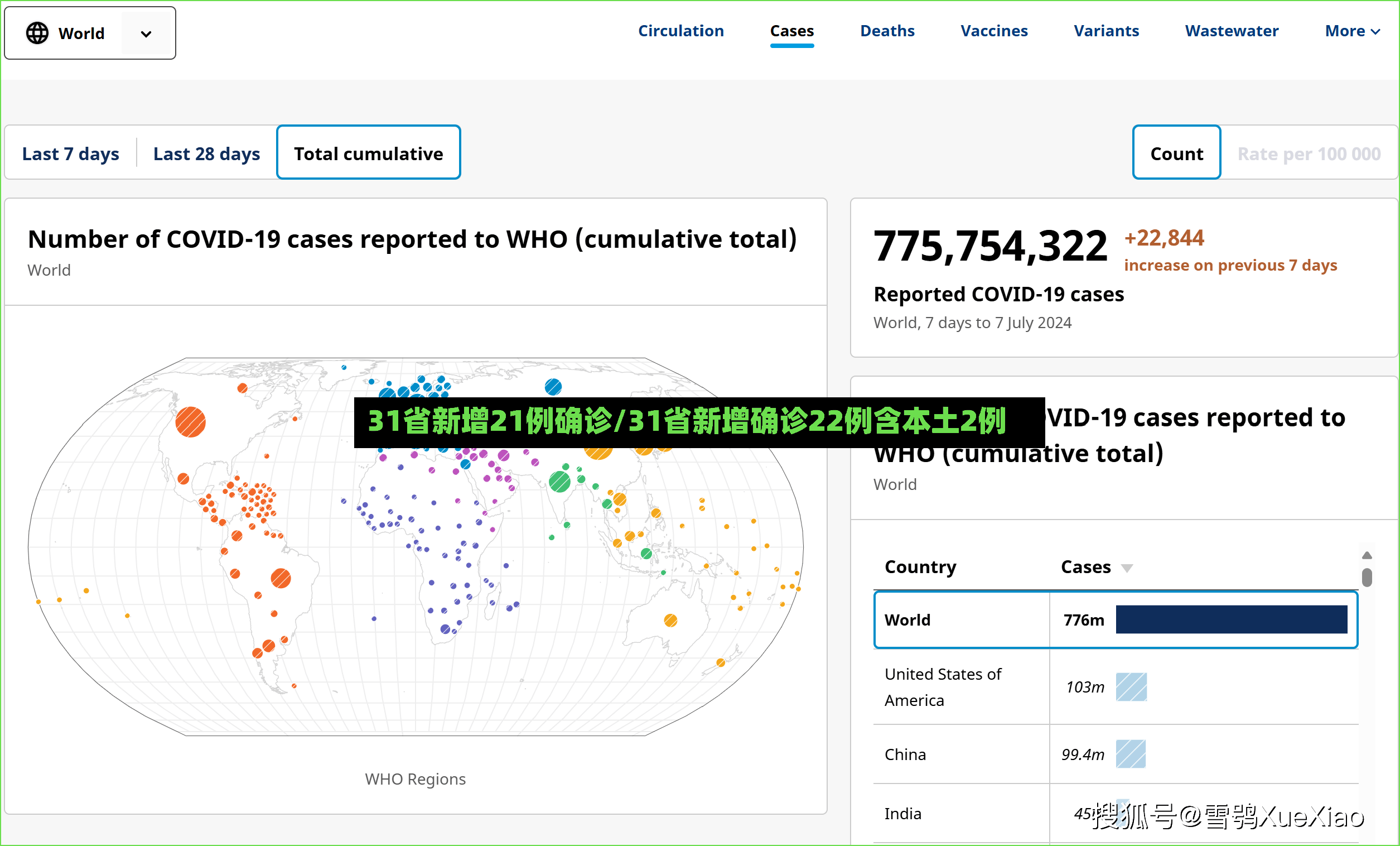Select Last 28 days period
Viewport: 1400px width, 846px height.
[206, 153]
